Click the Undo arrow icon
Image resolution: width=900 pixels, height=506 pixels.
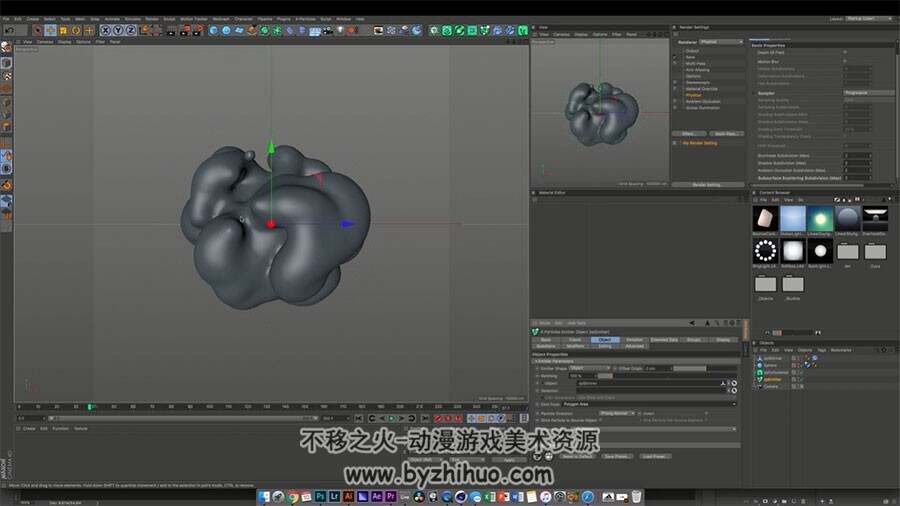[x=9, y=30]
